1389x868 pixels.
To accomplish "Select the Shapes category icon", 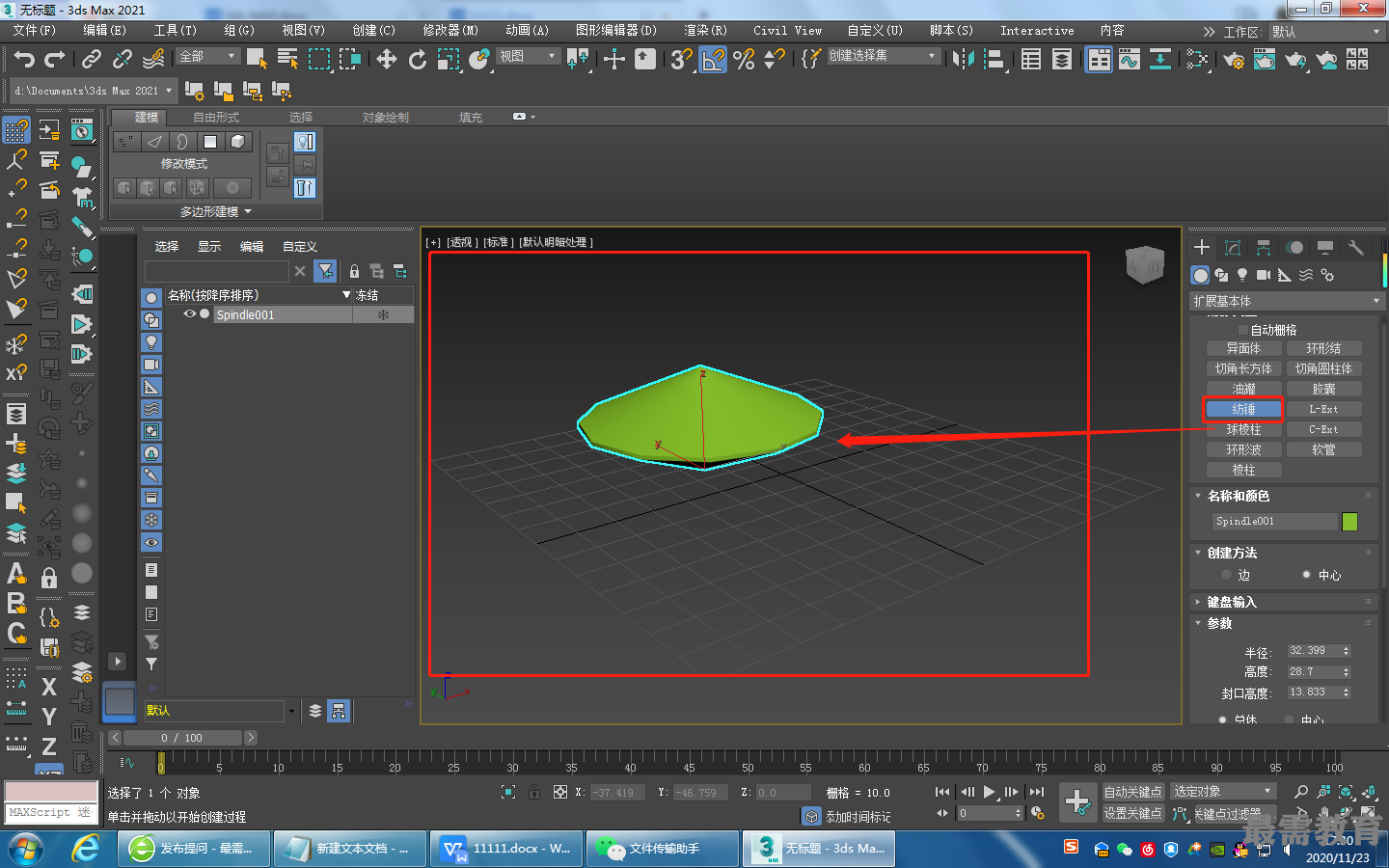I will 1221,275.
